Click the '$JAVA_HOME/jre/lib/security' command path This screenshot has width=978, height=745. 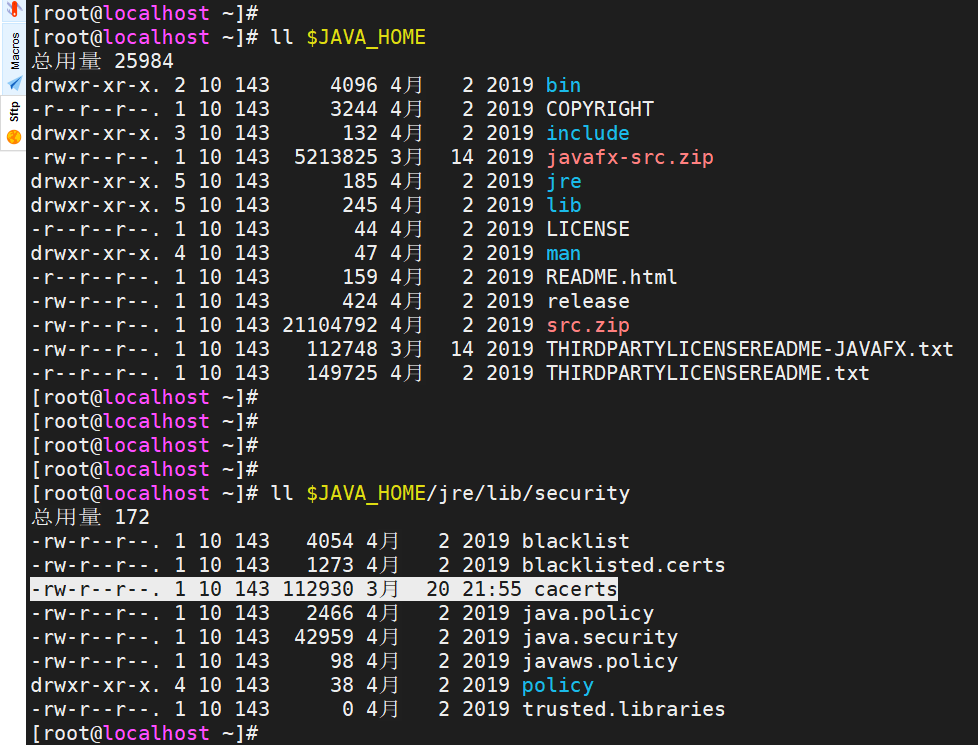[468, 494]
